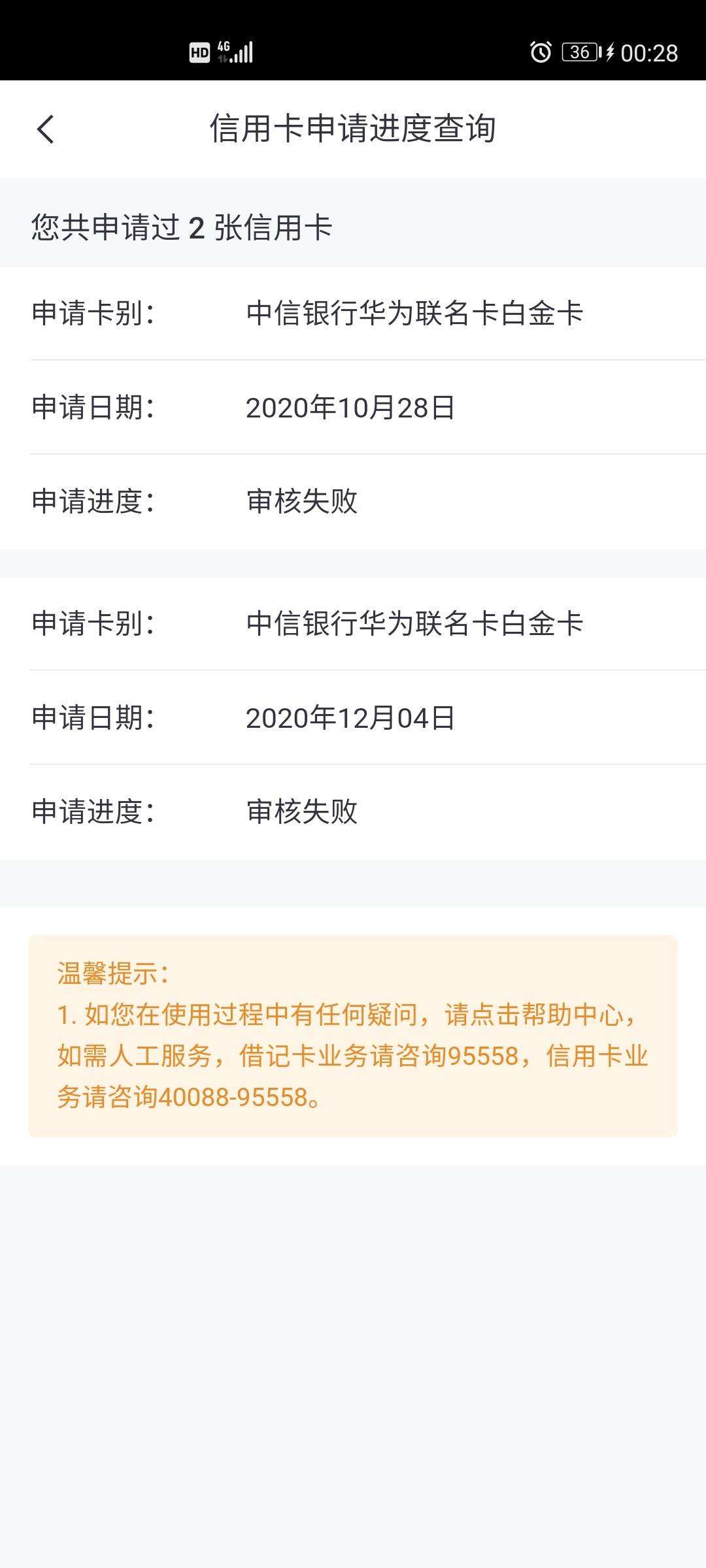The width and height of the screenshot is (706, 1568).
Task: Tap the alarm clock status icon
Action: (541, 52)
